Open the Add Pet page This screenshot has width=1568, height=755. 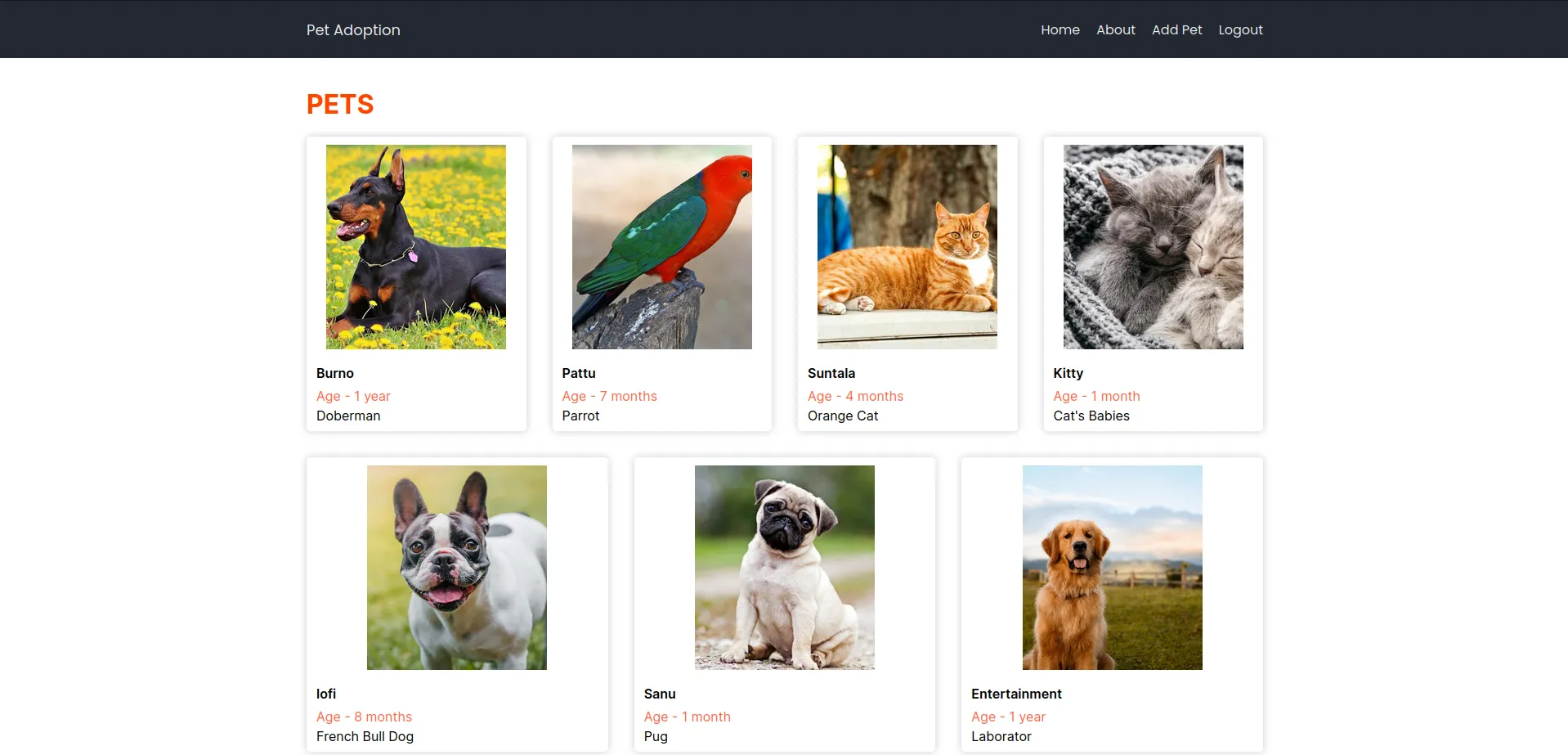[x=1176, y=30]
